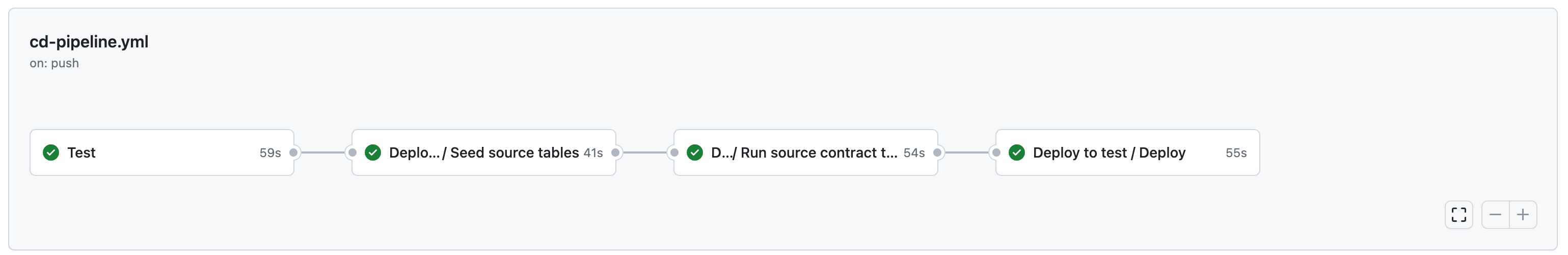
Task: Click the cd-pipeline.yml workflow title
Action: 89,41
